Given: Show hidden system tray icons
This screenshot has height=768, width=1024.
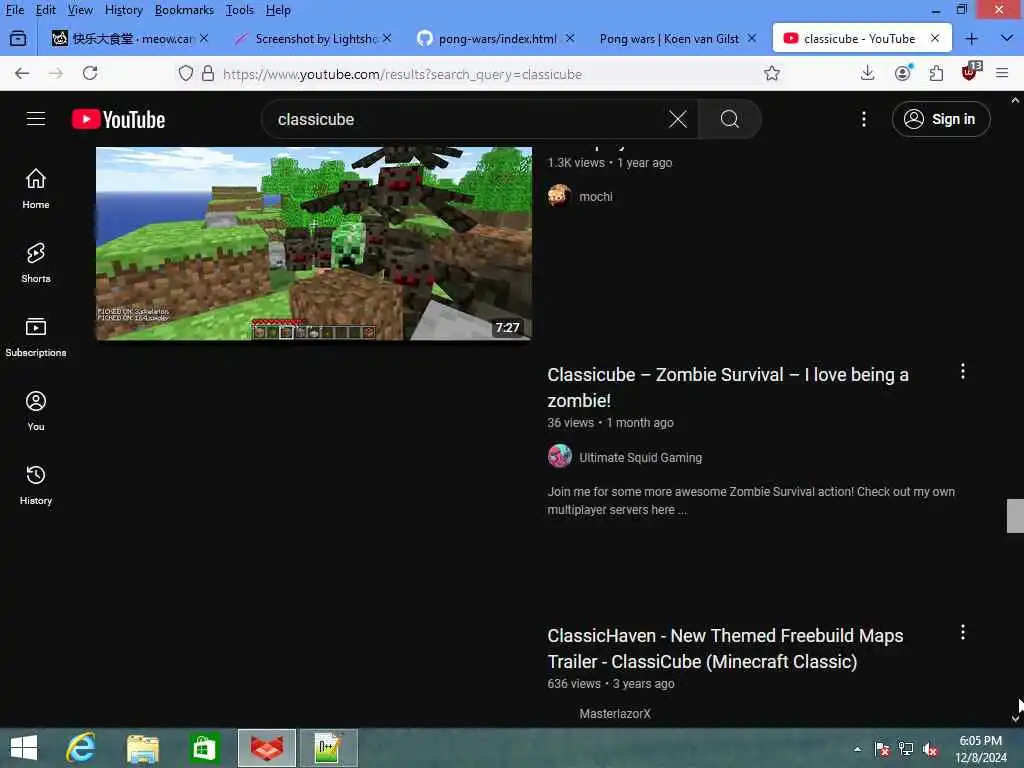Looking at the screenshot, I should (x=857, y=749).
